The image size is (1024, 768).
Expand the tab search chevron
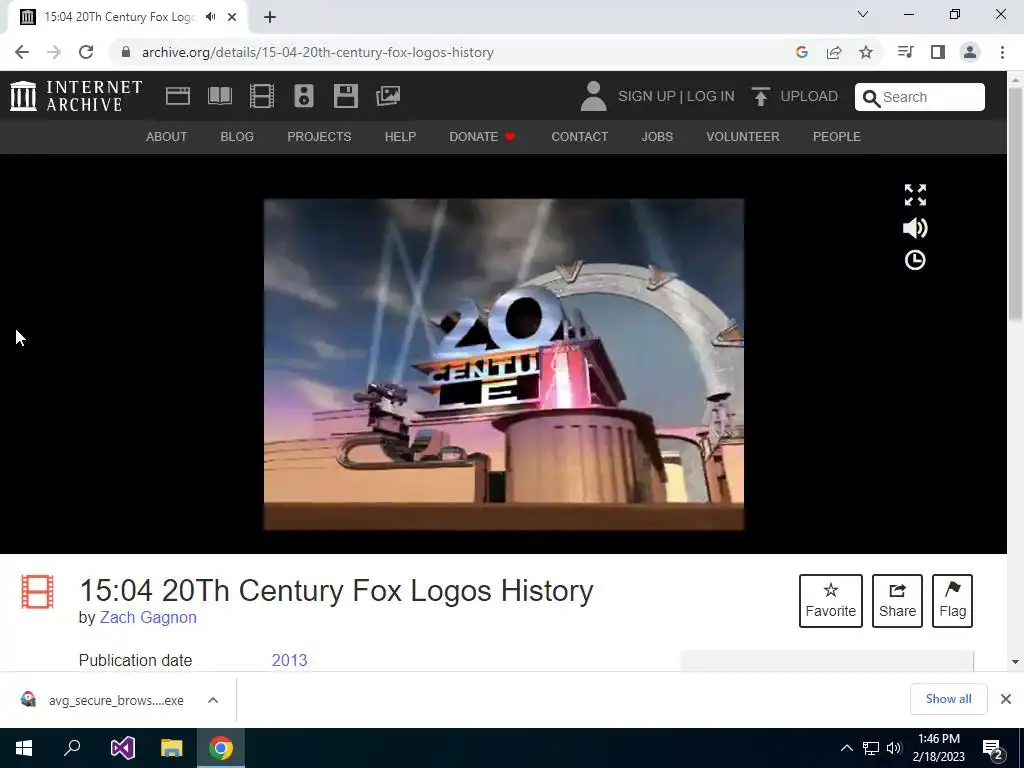(863, 14)
